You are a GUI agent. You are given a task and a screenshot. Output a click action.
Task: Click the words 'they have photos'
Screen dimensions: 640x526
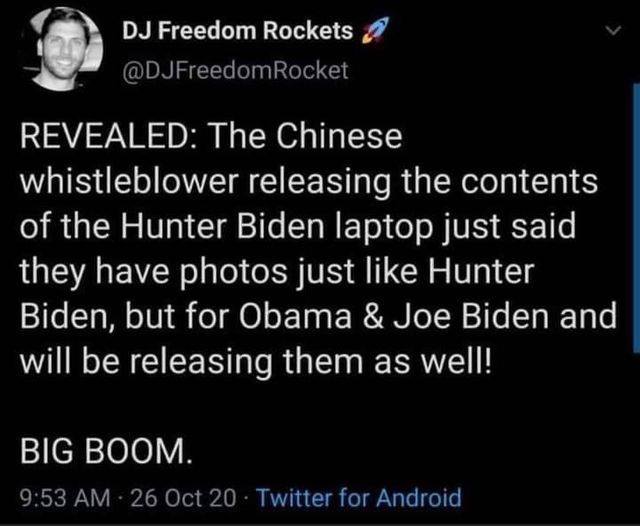point(153,271)
